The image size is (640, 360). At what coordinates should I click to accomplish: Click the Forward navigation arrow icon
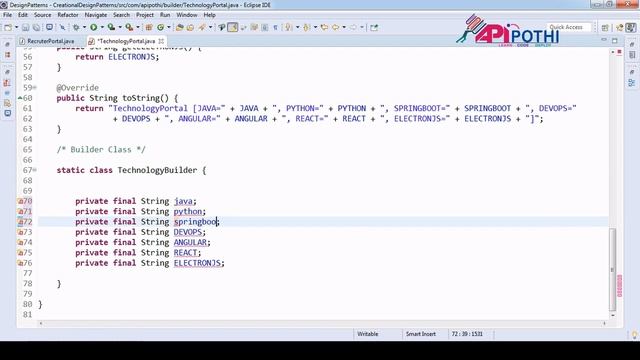[x=353, y=27]
